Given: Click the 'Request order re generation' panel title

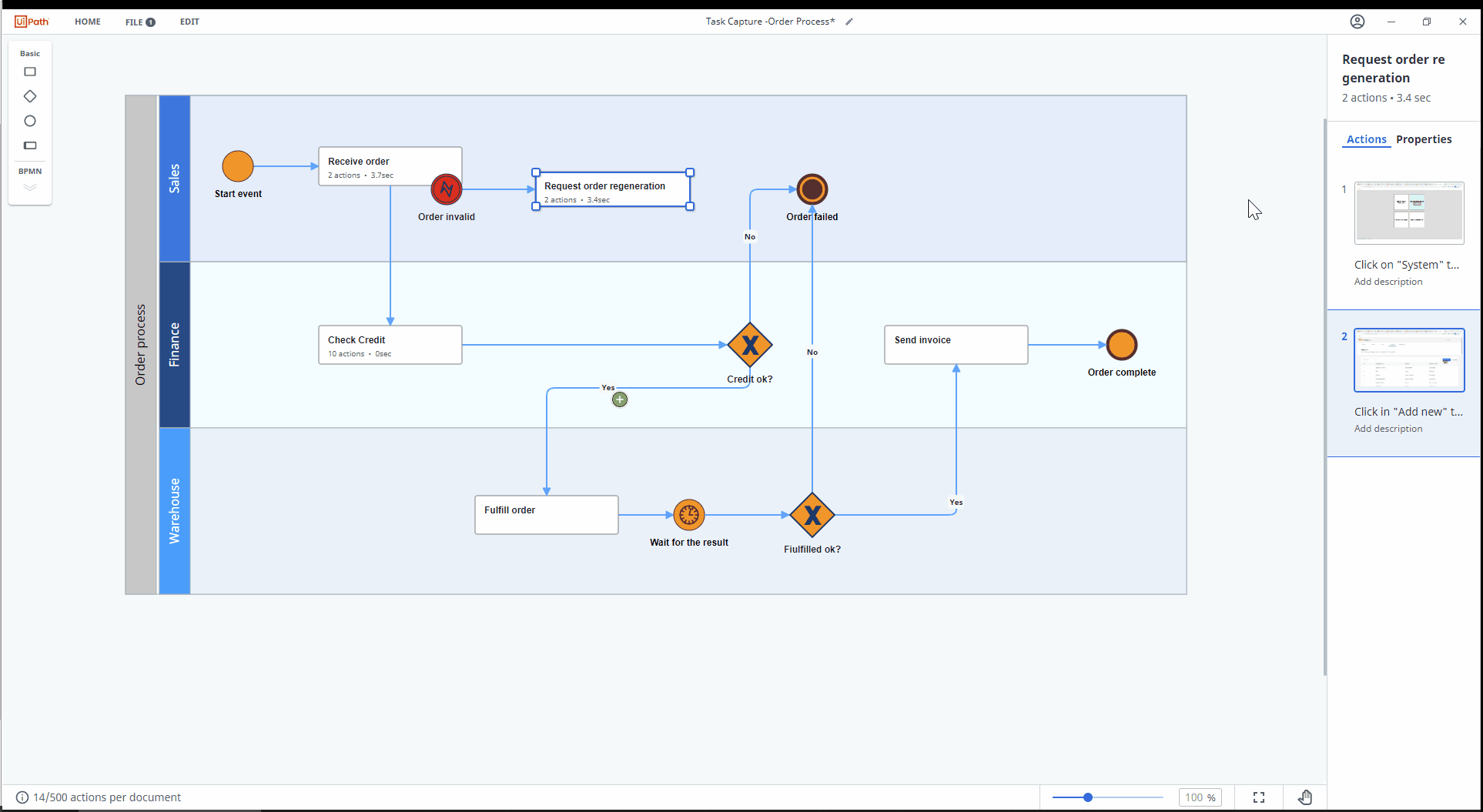Looking at the screenshot, I should [1394, 69].
